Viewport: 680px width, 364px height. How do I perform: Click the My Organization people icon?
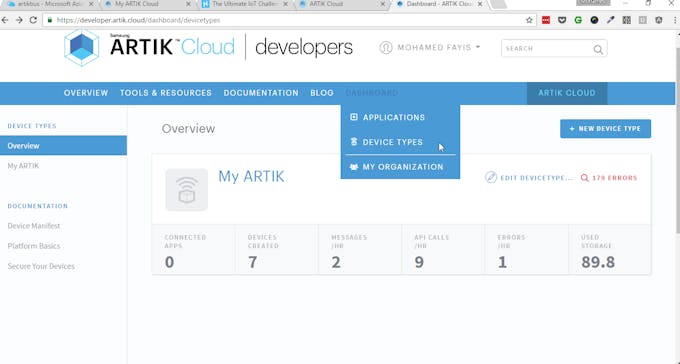[354, 167]
